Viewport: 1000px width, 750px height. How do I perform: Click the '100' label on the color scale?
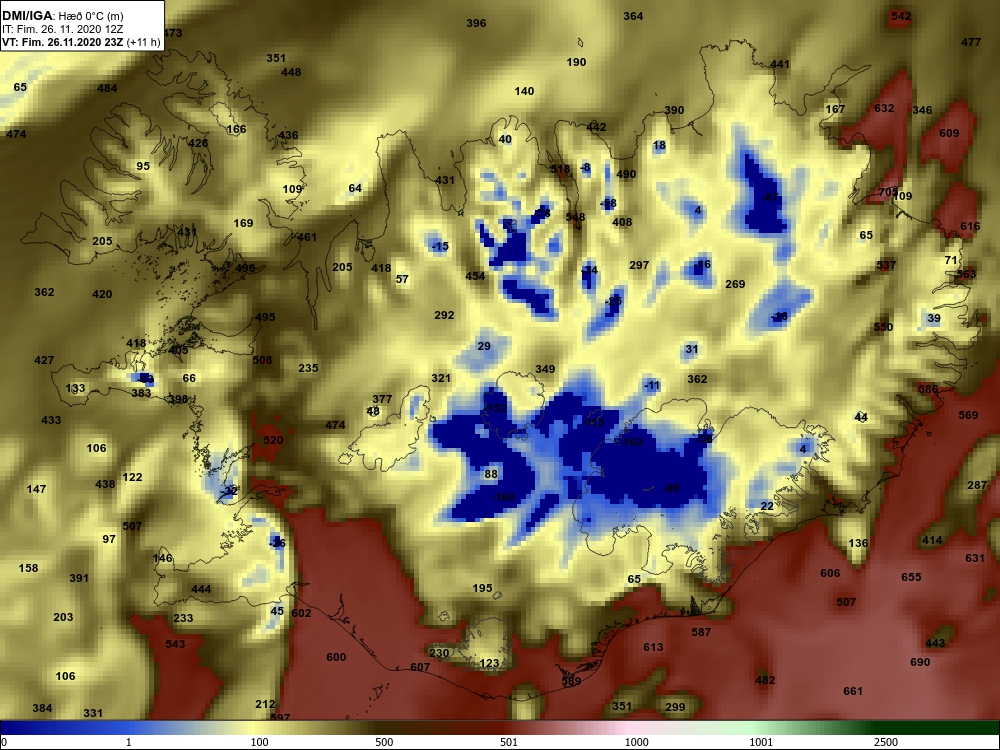tap(260, 742)
